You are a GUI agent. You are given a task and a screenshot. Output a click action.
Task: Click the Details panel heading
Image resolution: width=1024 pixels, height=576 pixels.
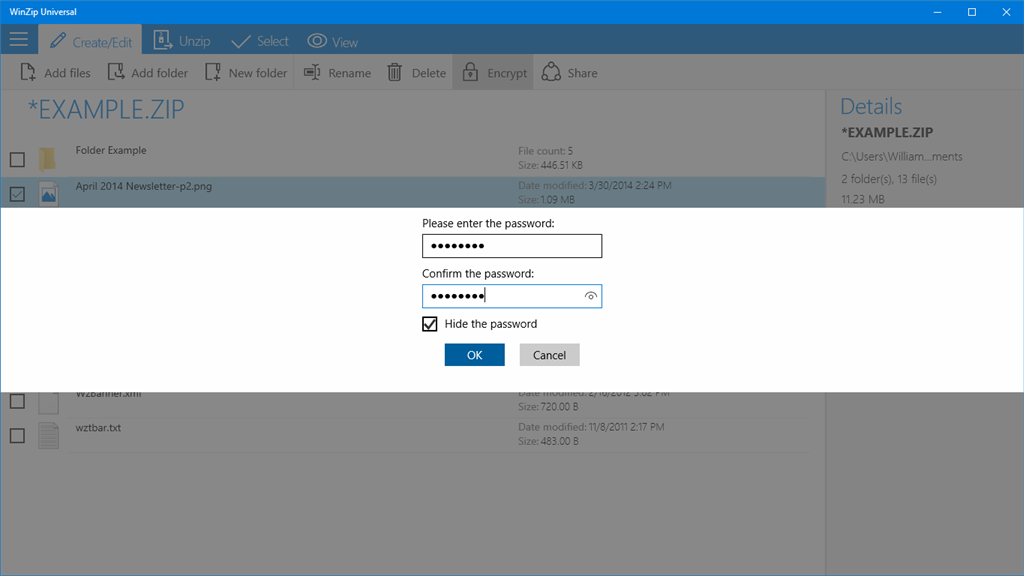pyautogui.click(x=871, y=106)
